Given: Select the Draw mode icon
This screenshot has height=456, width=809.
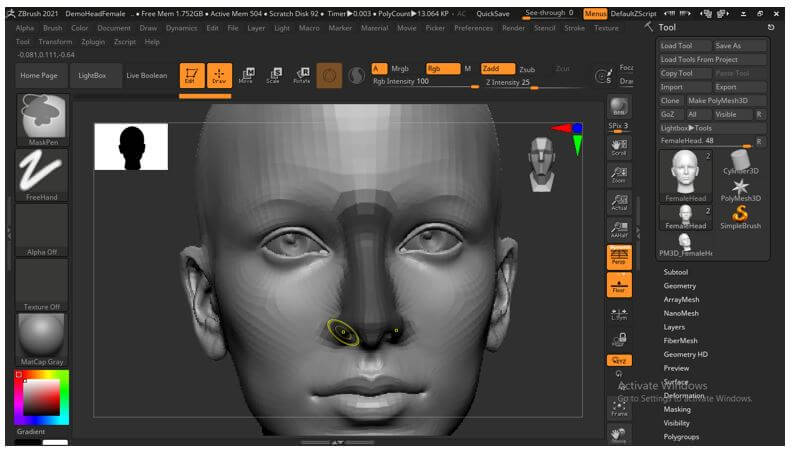Looking at the screenshot, I should pyautogui.click(x=219, y=75).
